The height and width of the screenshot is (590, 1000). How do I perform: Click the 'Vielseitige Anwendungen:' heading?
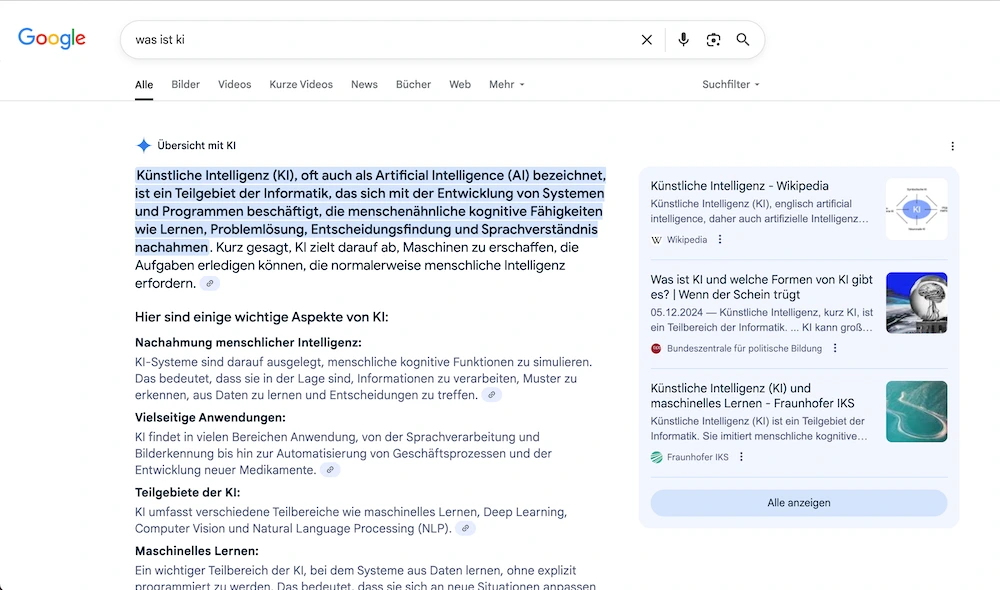(x=210, y=417)
